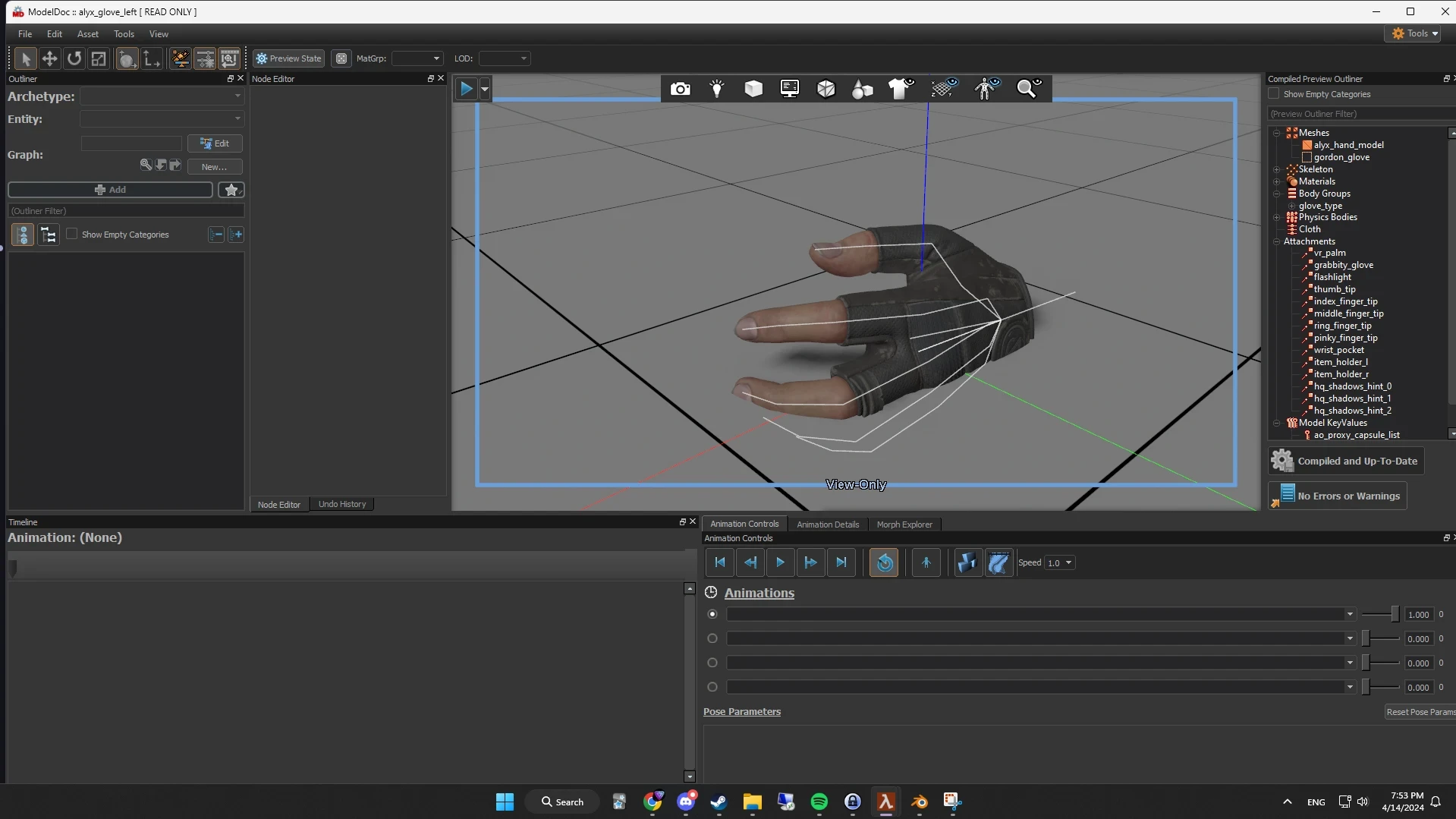Play the animation forward
The height and width of the screenshot is (819, 1456).
click(x=780, y=562)
